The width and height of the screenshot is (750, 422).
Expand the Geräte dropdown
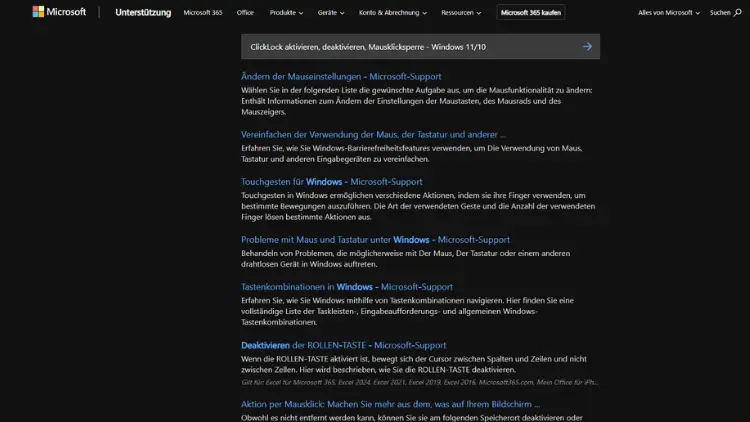point(331,12)
